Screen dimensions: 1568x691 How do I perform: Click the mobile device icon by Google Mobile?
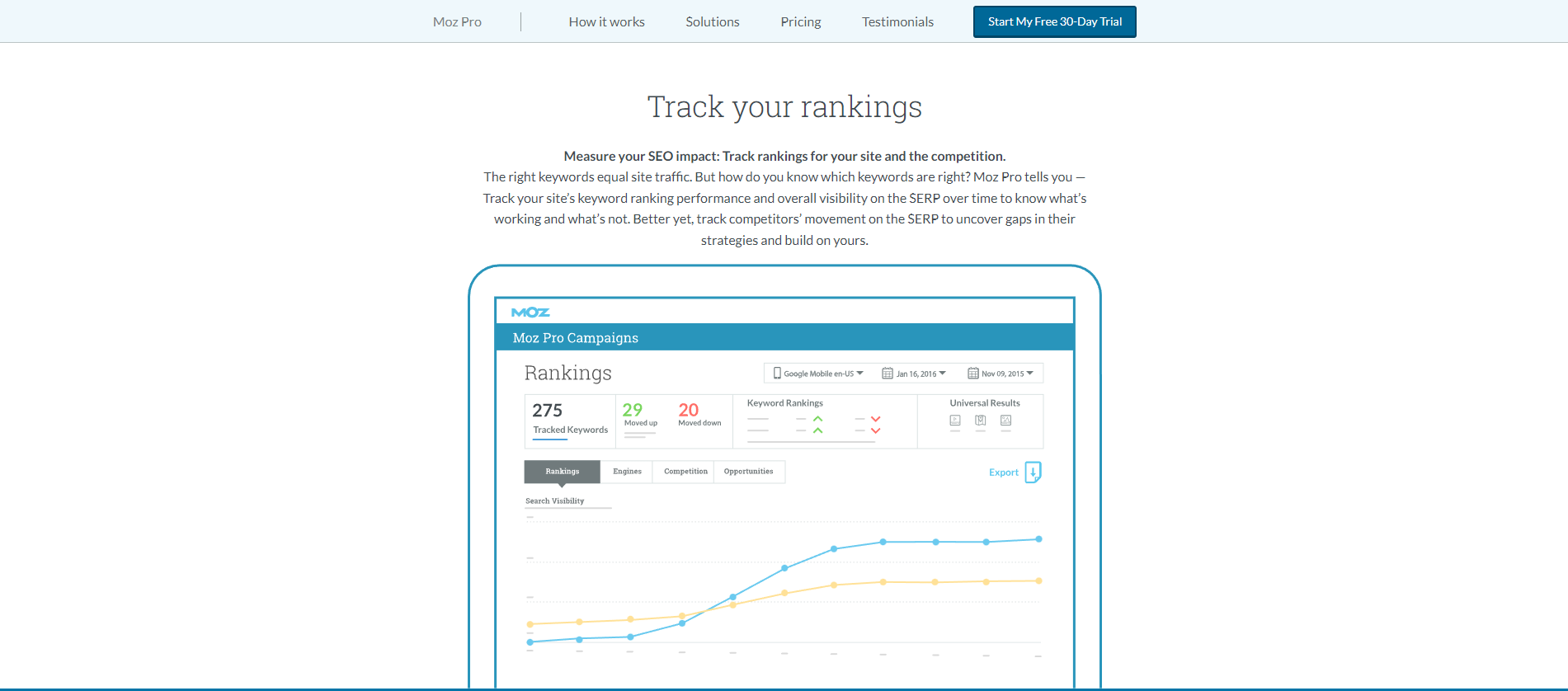pyautogui.click(x=777, y=374)
